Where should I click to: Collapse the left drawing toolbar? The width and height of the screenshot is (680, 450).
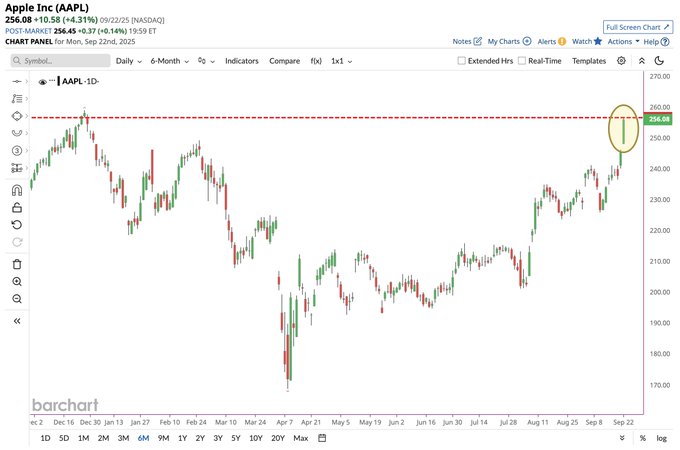click(16, 321)
